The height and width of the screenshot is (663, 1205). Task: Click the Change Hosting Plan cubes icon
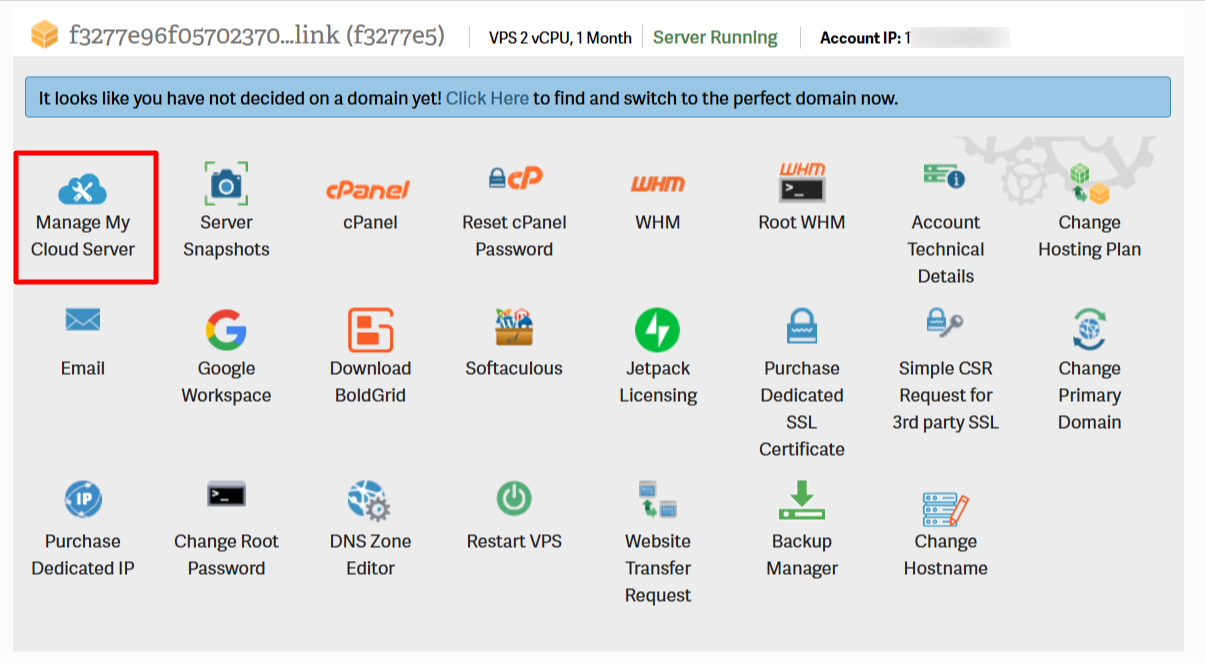(x=1089, y=184)
